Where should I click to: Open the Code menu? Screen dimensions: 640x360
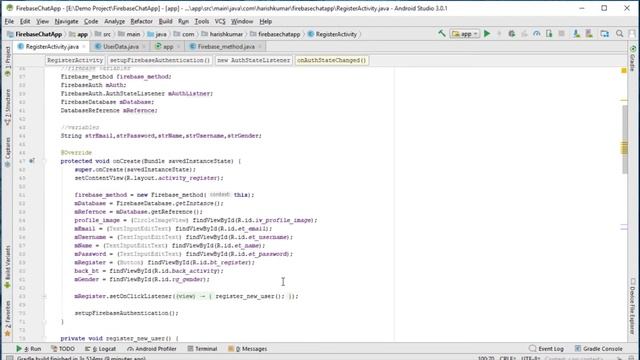tap(91, 21)
